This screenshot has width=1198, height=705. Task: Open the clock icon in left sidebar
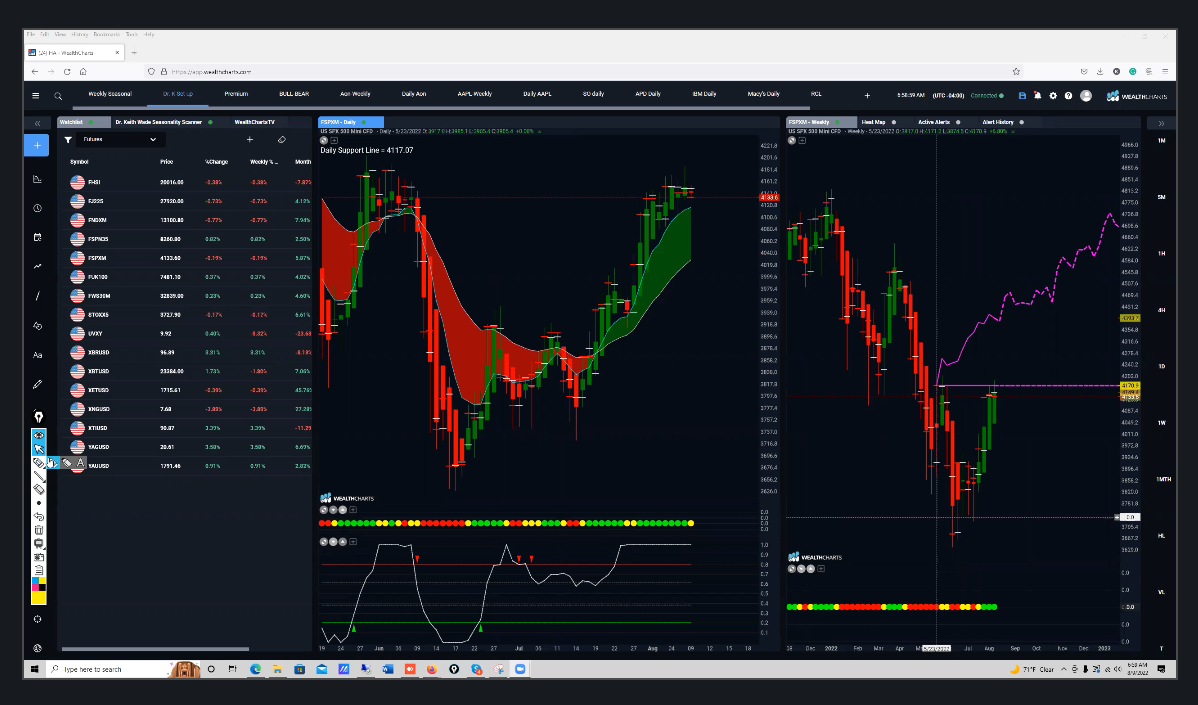37,209
